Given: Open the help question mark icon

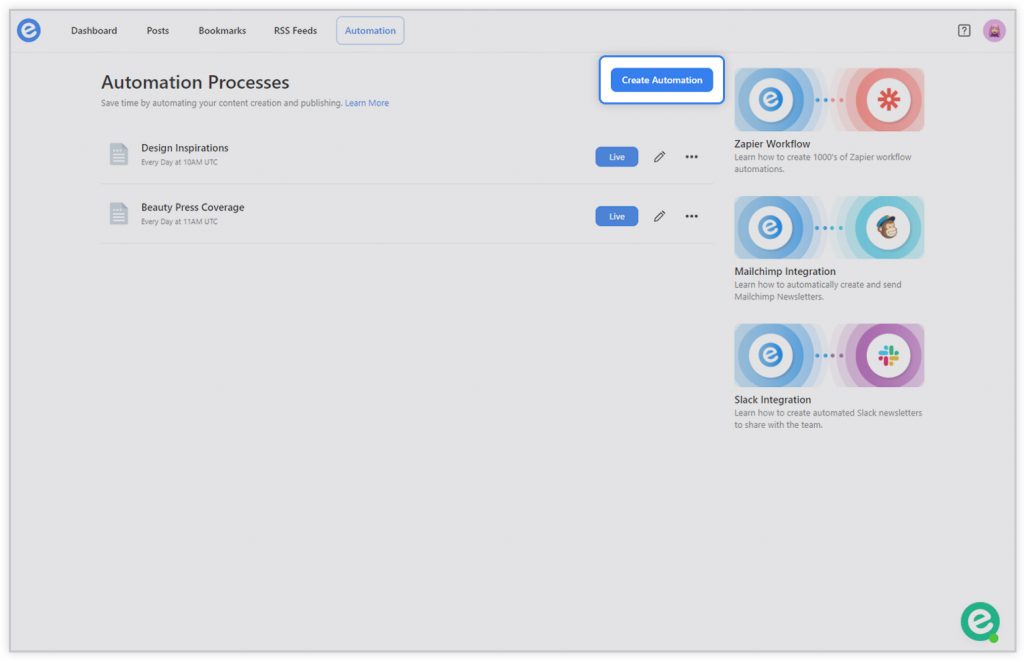Looking at the screenshot, I should coord(964,31).
